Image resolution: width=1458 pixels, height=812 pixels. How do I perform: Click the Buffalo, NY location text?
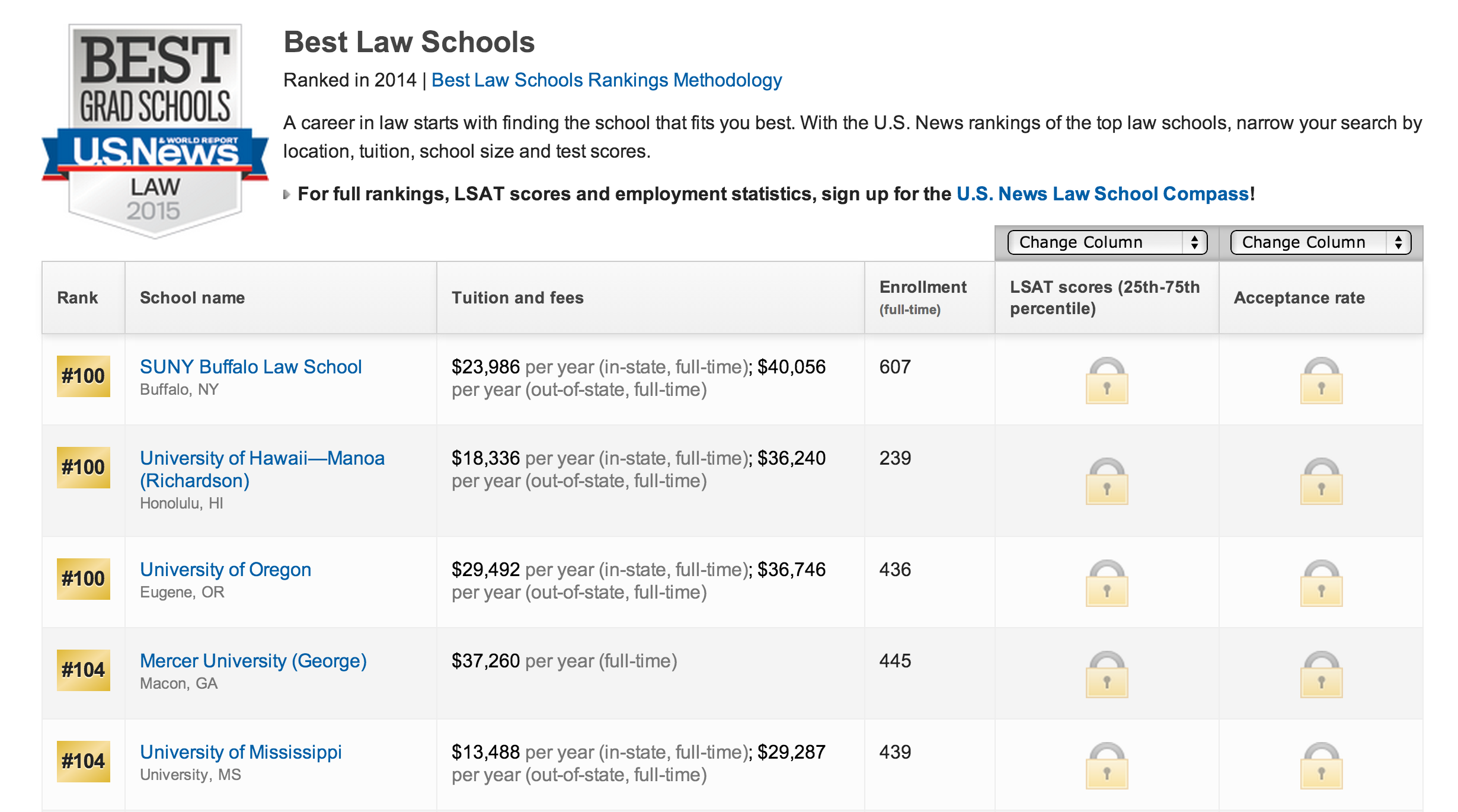click(179, 389)
